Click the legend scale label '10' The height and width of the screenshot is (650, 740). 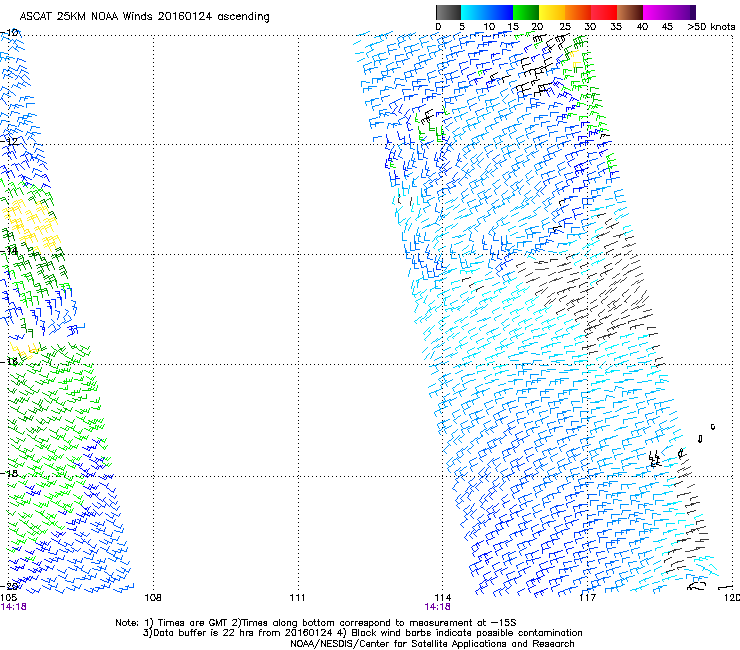coord(489,27)
